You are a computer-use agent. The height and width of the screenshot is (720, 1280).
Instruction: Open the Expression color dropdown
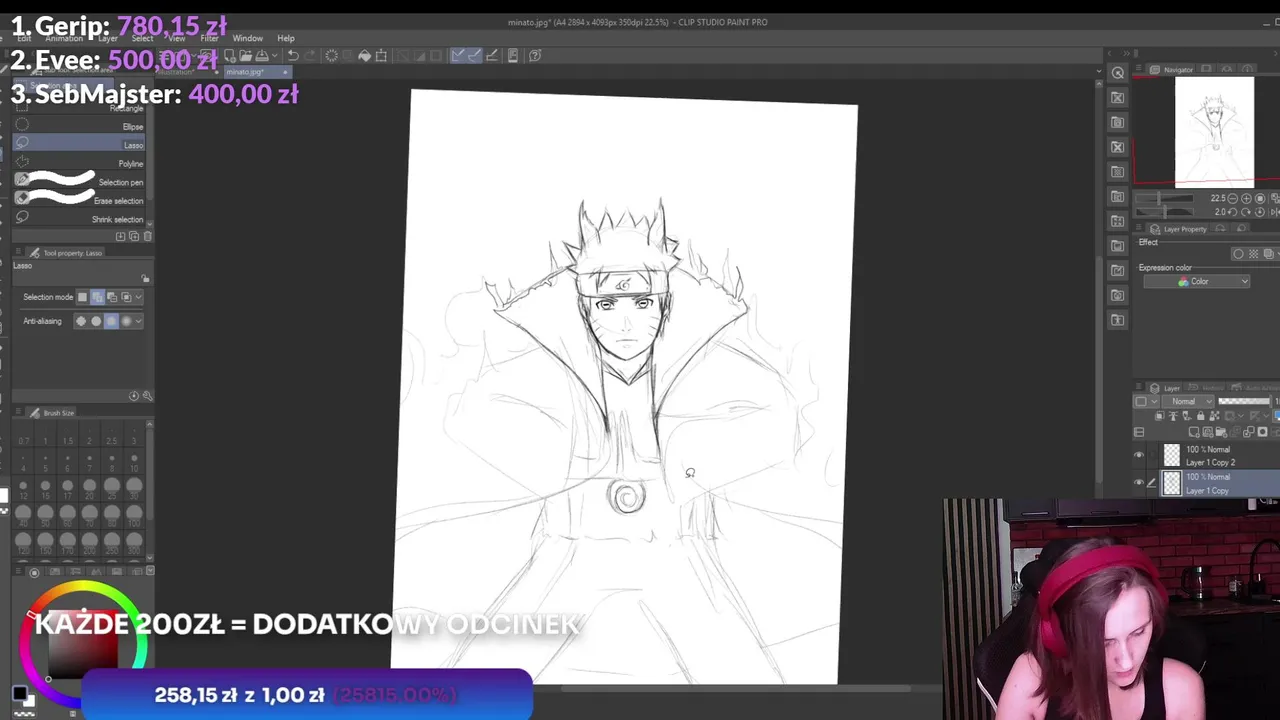point(1198,282)
